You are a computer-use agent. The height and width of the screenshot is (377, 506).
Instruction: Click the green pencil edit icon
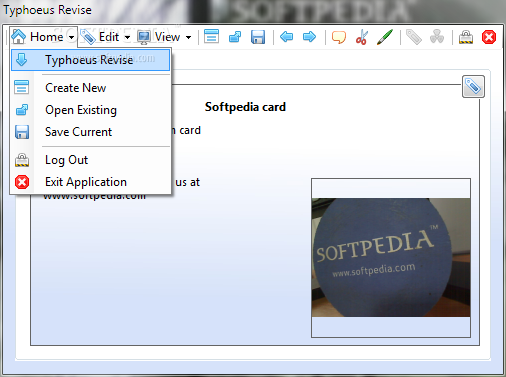point(385,37)
